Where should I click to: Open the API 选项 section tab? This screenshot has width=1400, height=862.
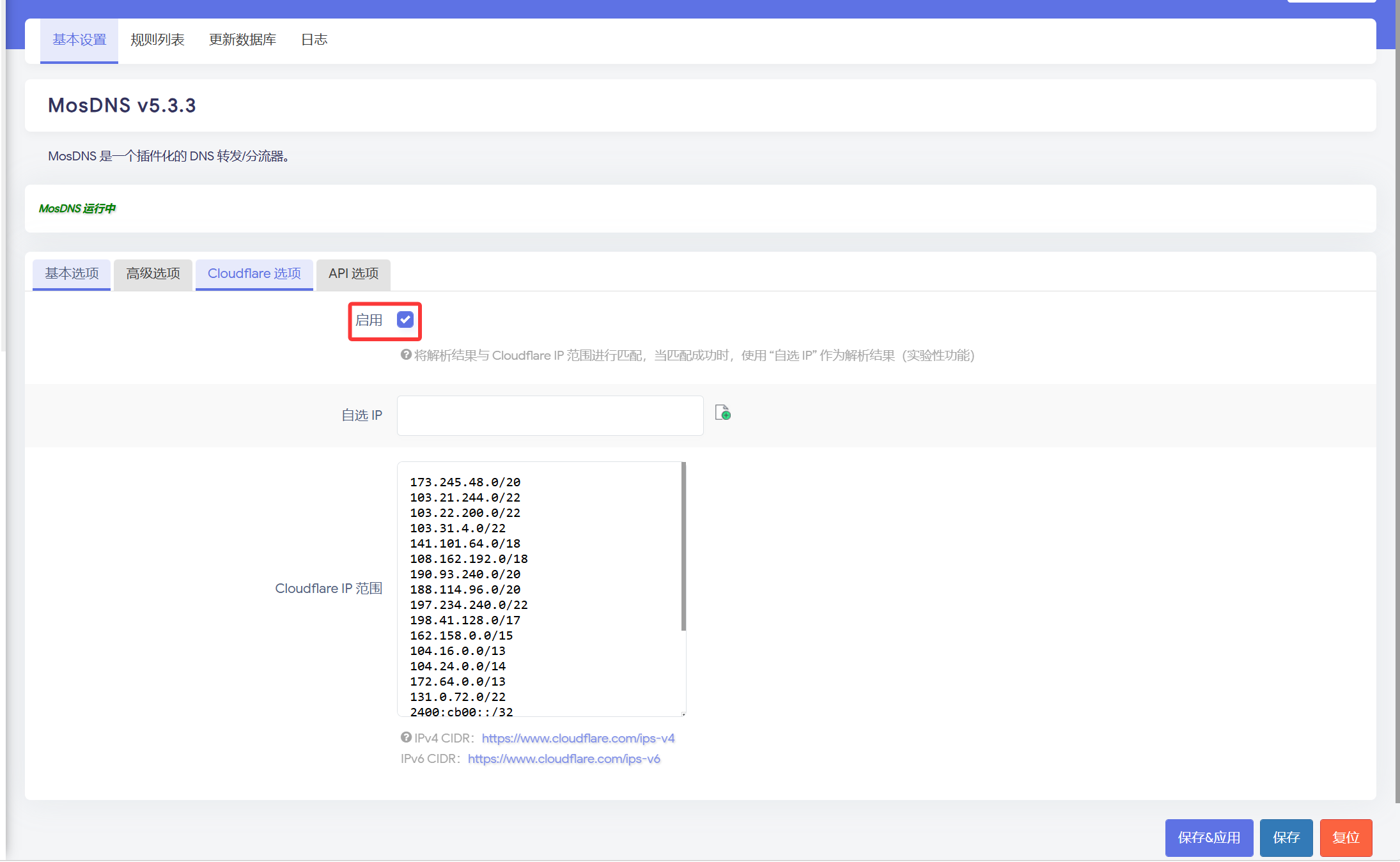point(353,273)
